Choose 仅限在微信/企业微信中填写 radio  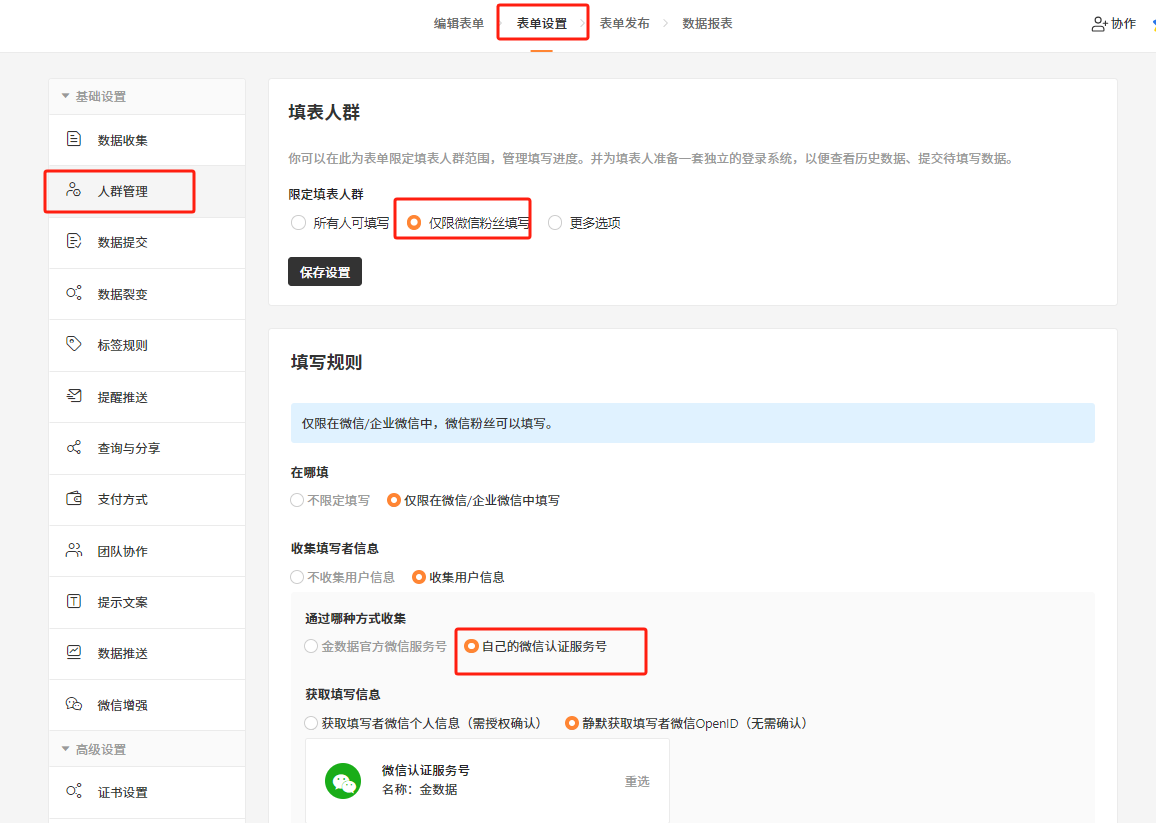coord(394,500)
